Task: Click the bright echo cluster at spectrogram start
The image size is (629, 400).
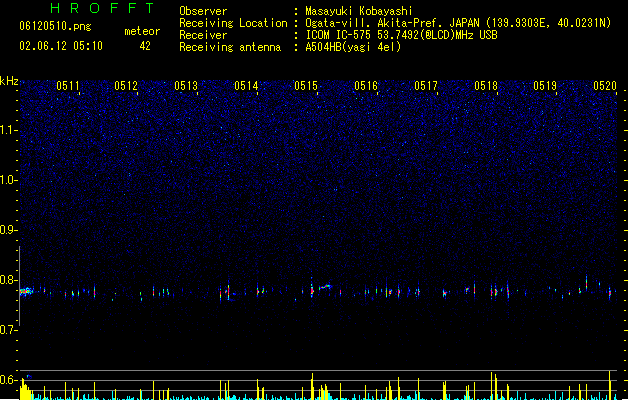Action: coord(26,291)
